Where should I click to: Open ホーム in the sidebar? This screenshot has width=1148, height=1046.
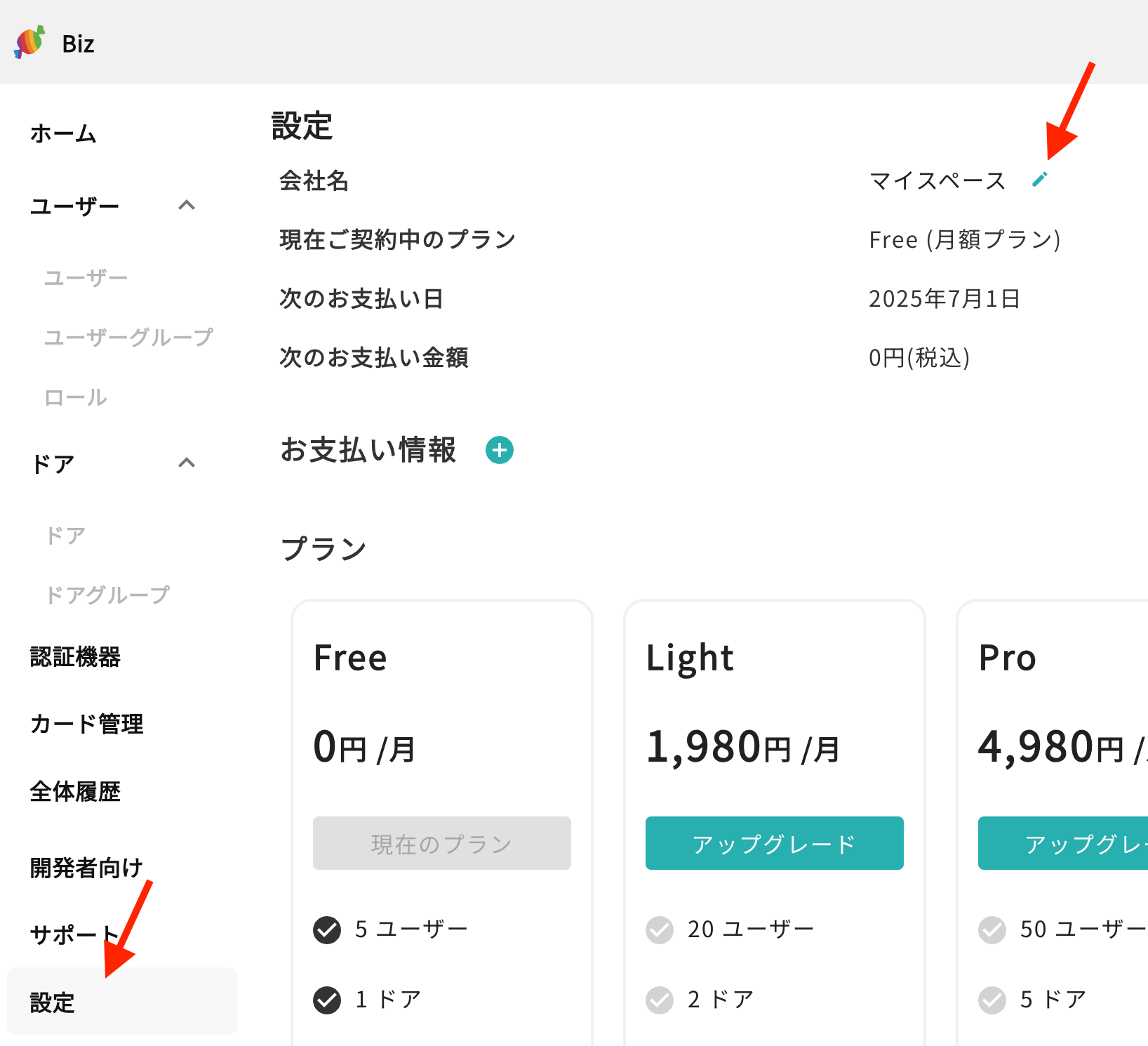[x=63, y=133]
